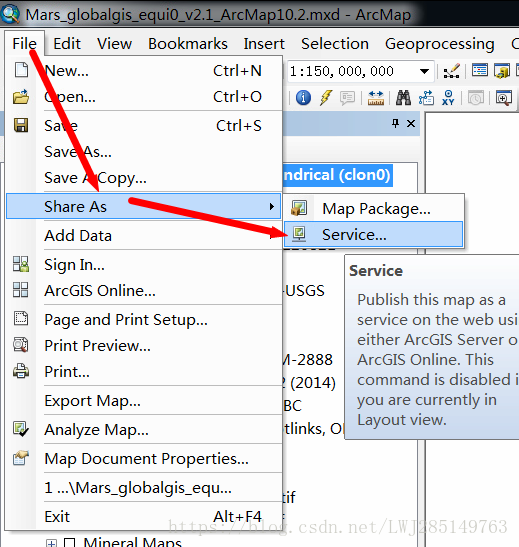The height and width of the screenshot is (547, 519).
Task: Open the File menu
Action: [24, 44]
